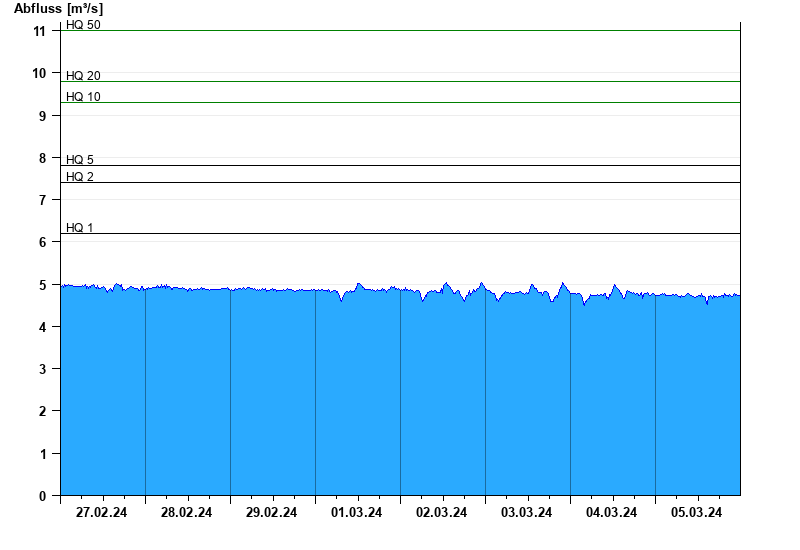Click the y-axis value 6
The image size is (800, 550).
click(x=42, y=242)
